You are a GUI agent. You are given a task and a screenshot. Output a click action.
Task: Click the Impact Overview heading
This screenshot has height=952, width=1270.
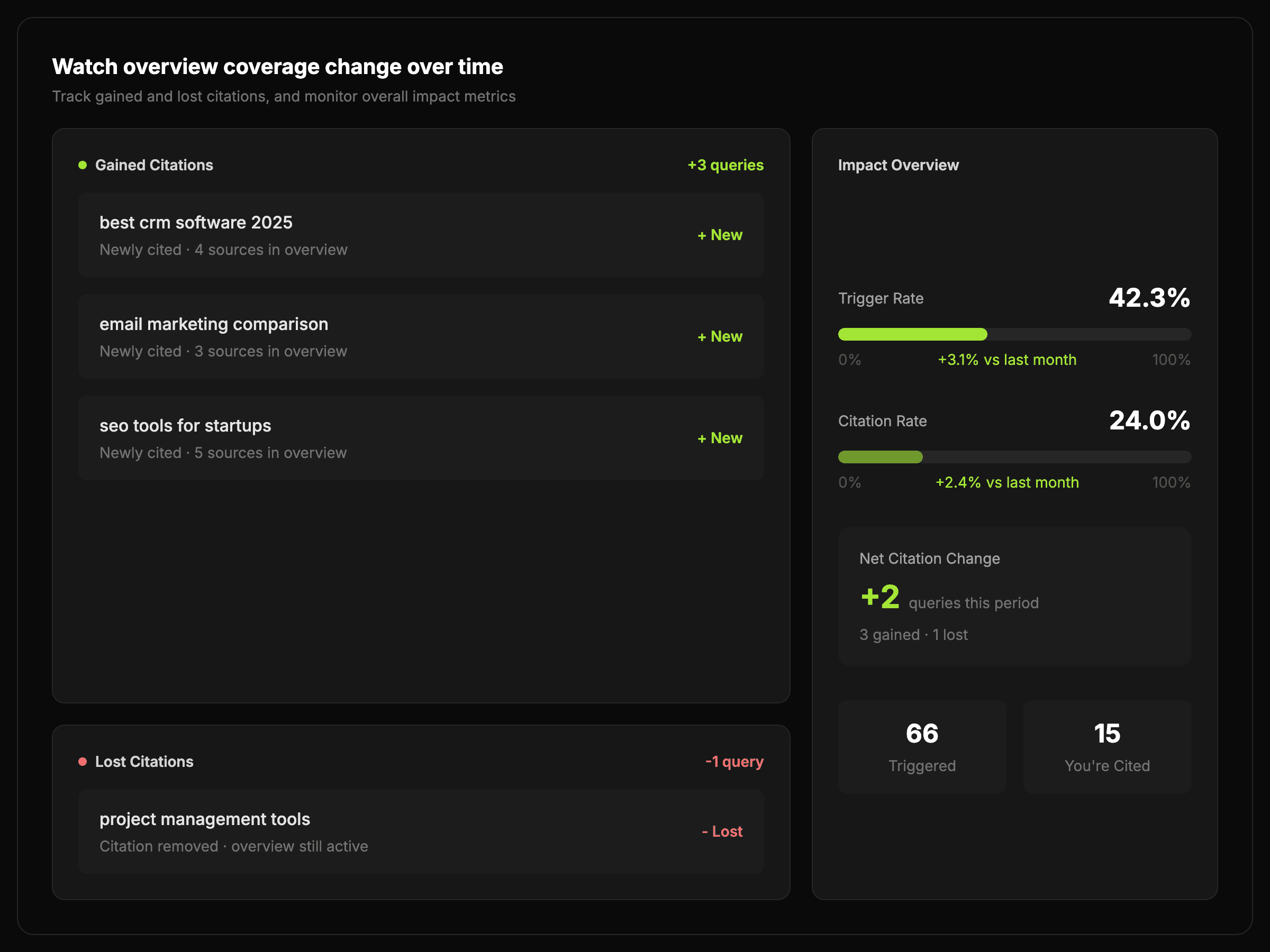pos(898,165)
